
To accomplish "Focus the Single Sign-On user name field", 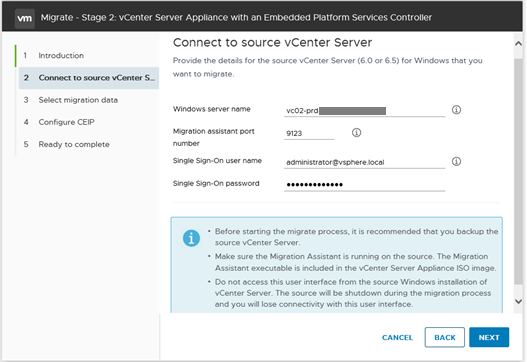I will (364, 162).
